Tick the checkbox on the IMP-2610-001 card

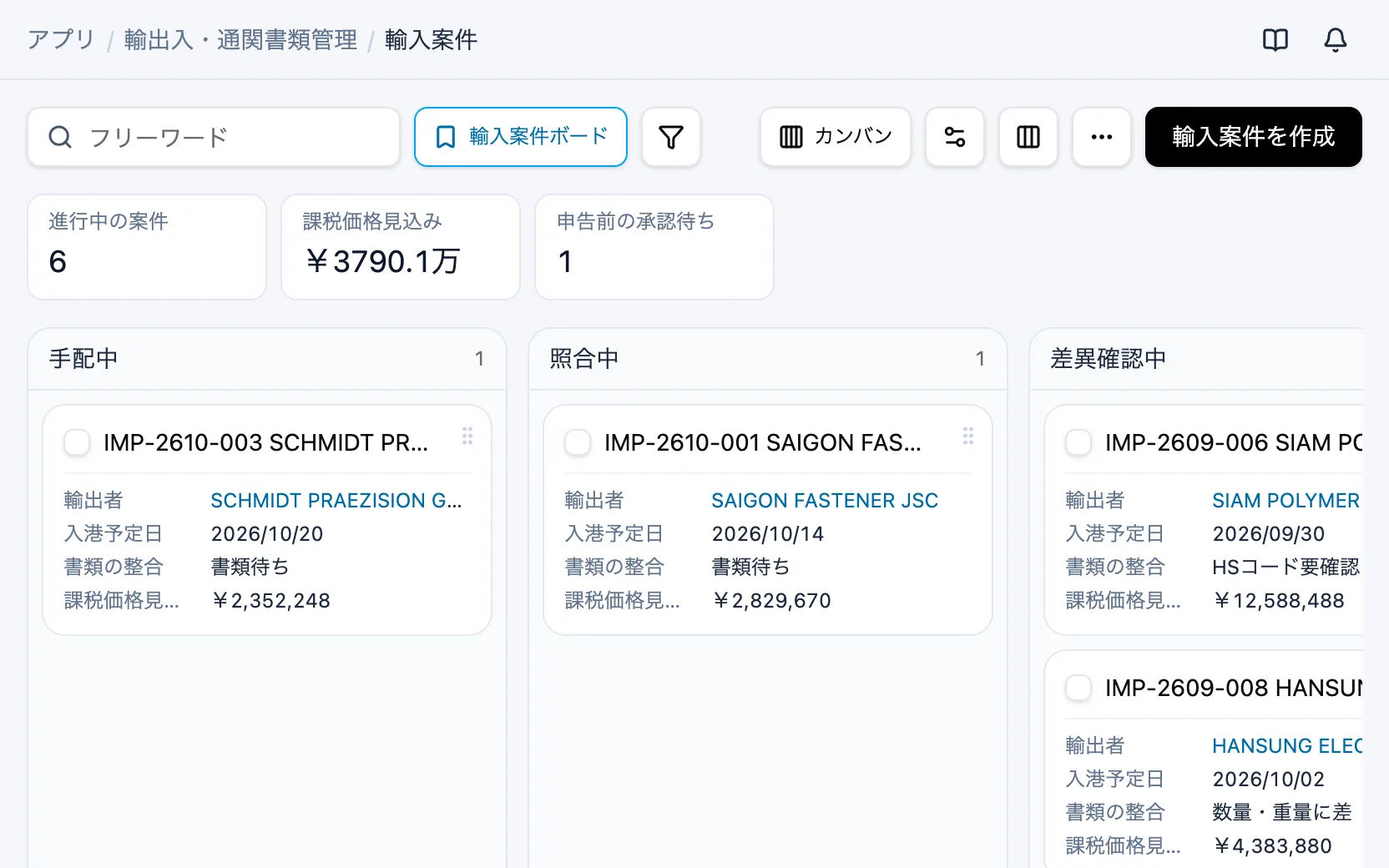pos(578,442)
